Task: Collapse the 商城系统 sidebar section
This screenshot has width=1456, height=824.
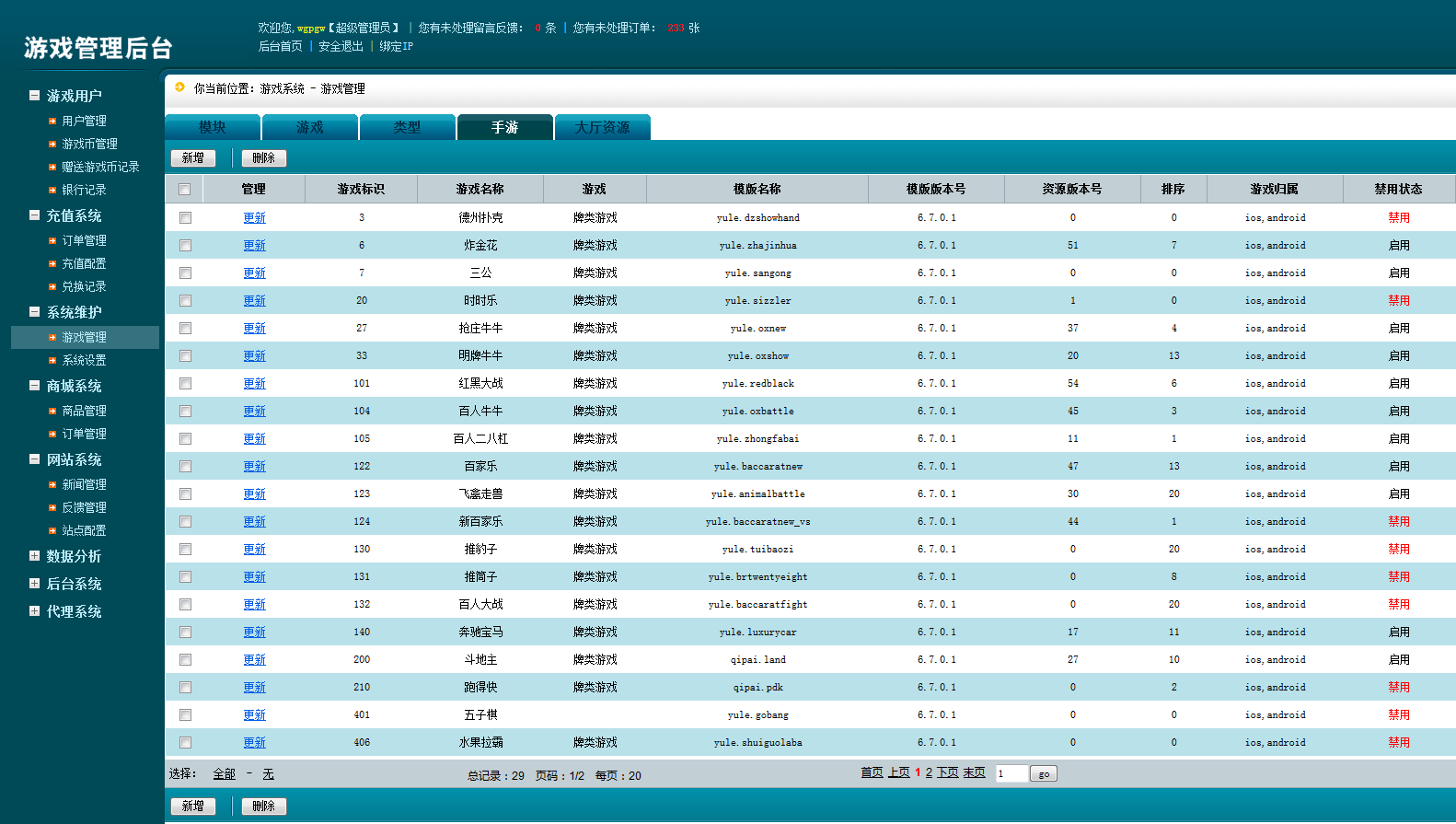Action: pos(34,386)
